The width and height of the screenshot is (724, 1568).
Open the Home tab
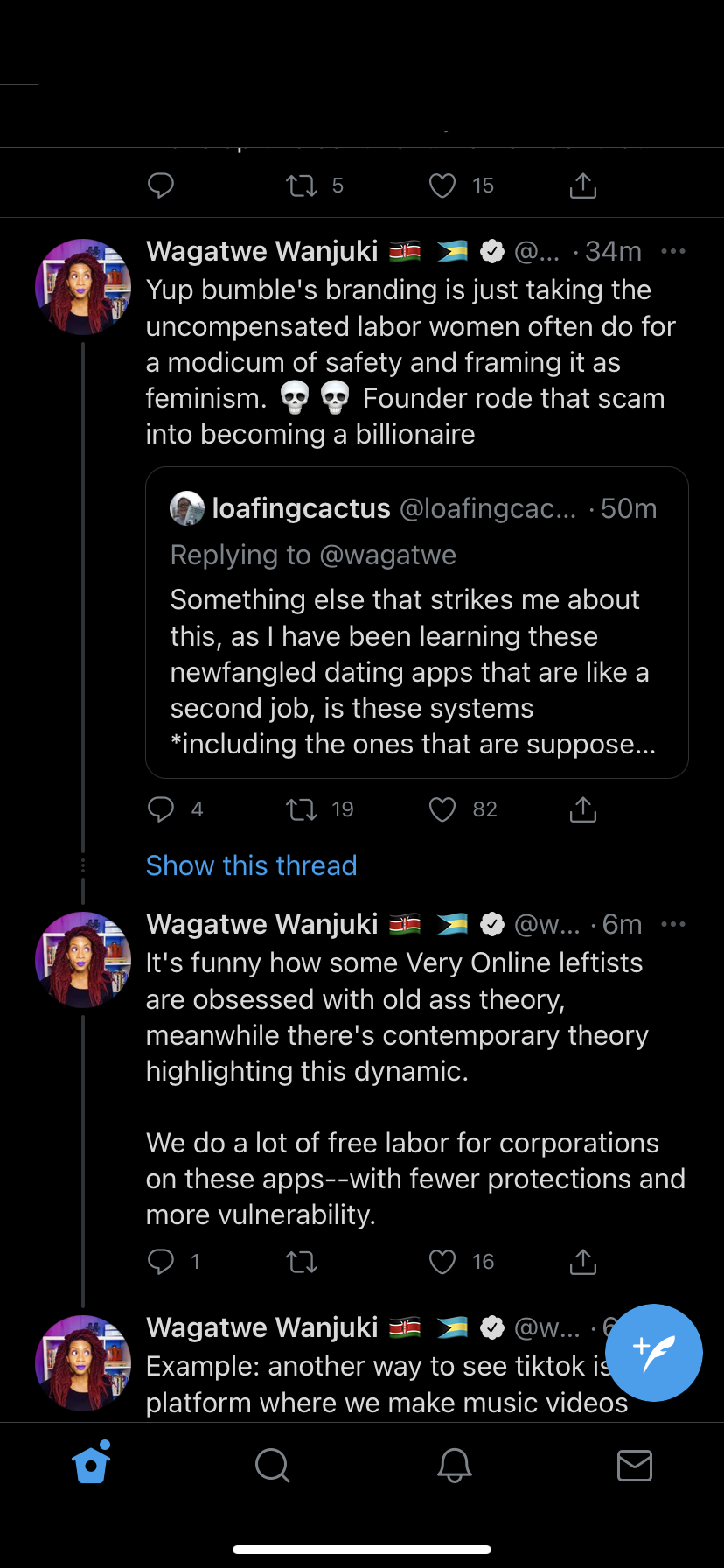tap(92, 1464)
